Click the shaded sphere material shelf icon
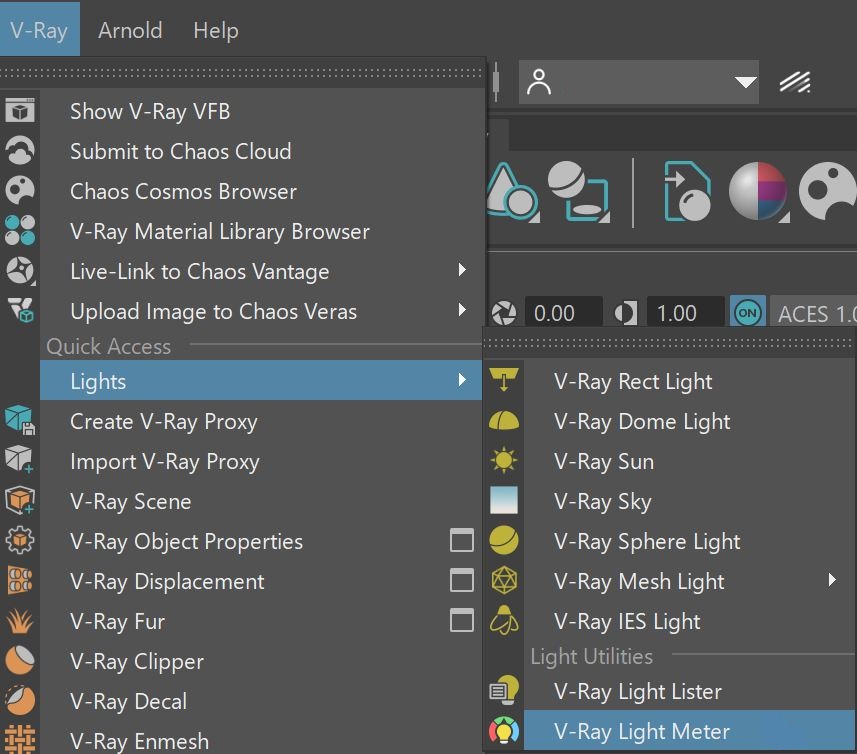The image size is (857, 754). 759,192
